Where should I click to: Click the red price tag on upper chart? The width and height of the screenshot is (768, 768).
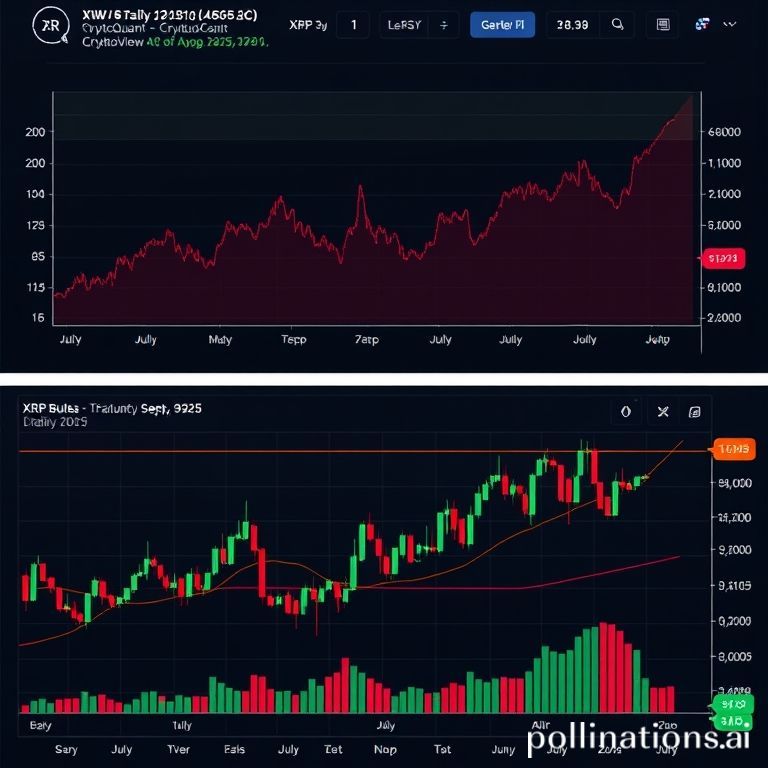coord(723,258)
